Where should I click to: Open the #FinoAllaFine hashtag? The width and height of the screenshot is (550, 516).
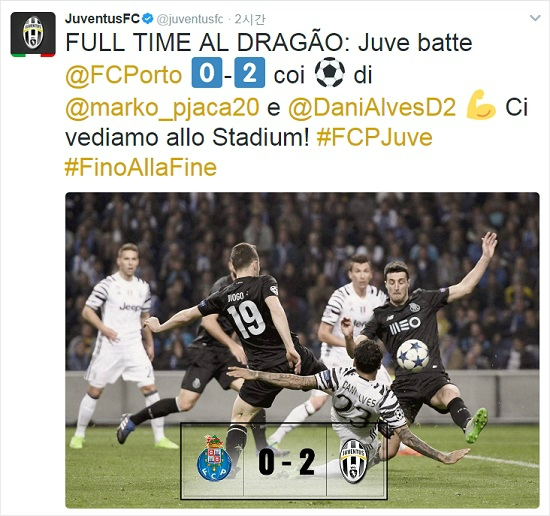(141, 167)
